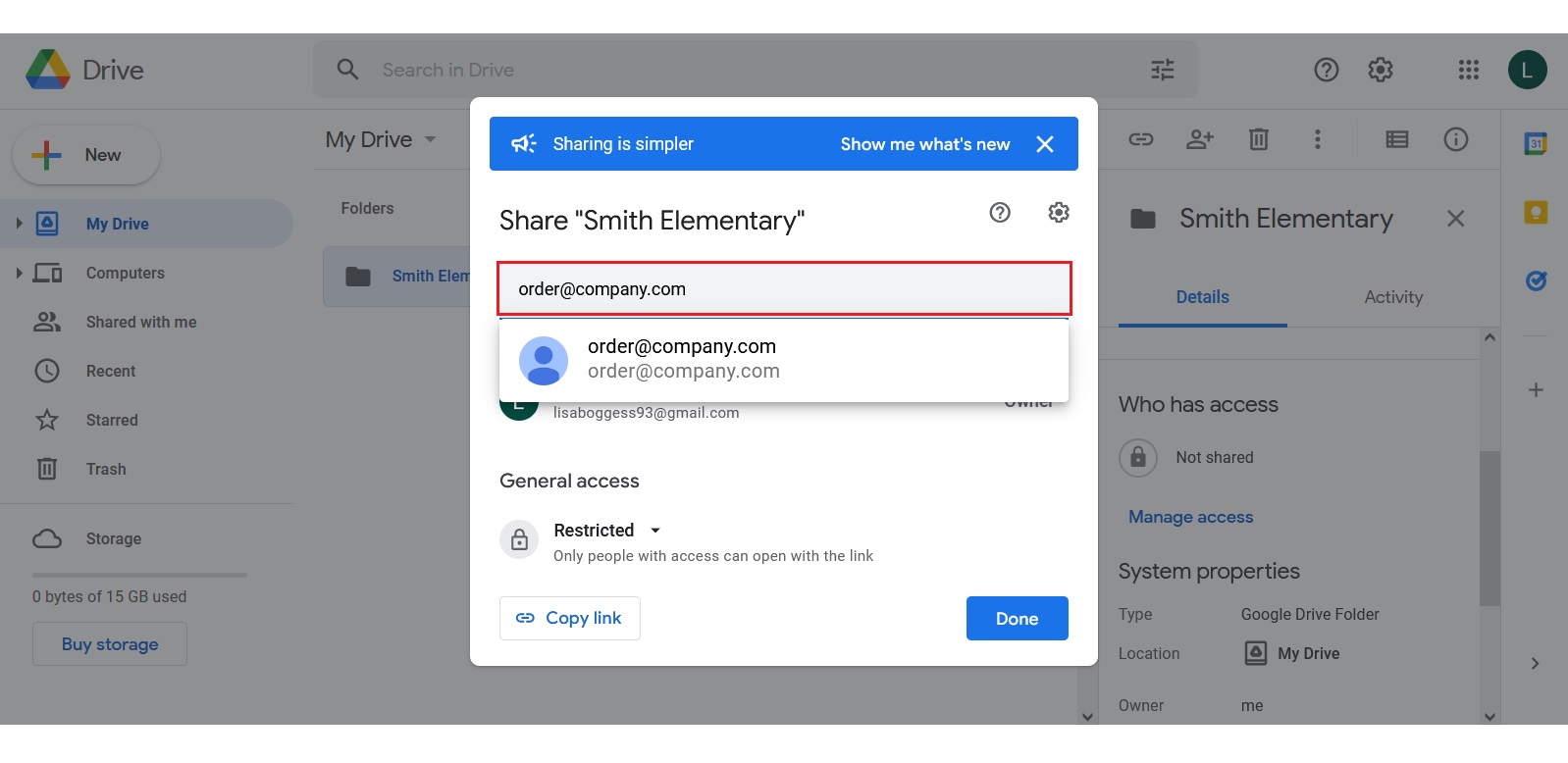1568x763 pixels.
Task: Select the Activity tab
Action: pos(1393,297)
